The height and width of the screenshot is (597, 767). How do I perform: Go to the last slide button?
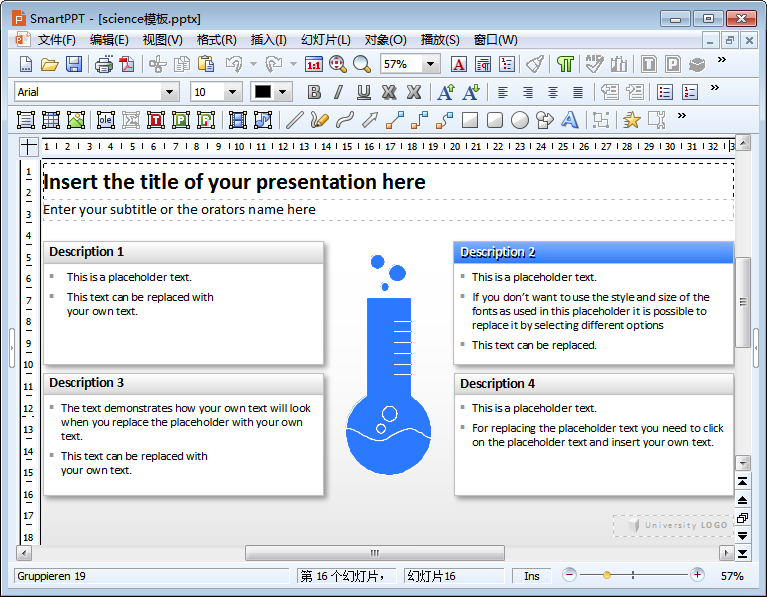[x=743, y=554]
